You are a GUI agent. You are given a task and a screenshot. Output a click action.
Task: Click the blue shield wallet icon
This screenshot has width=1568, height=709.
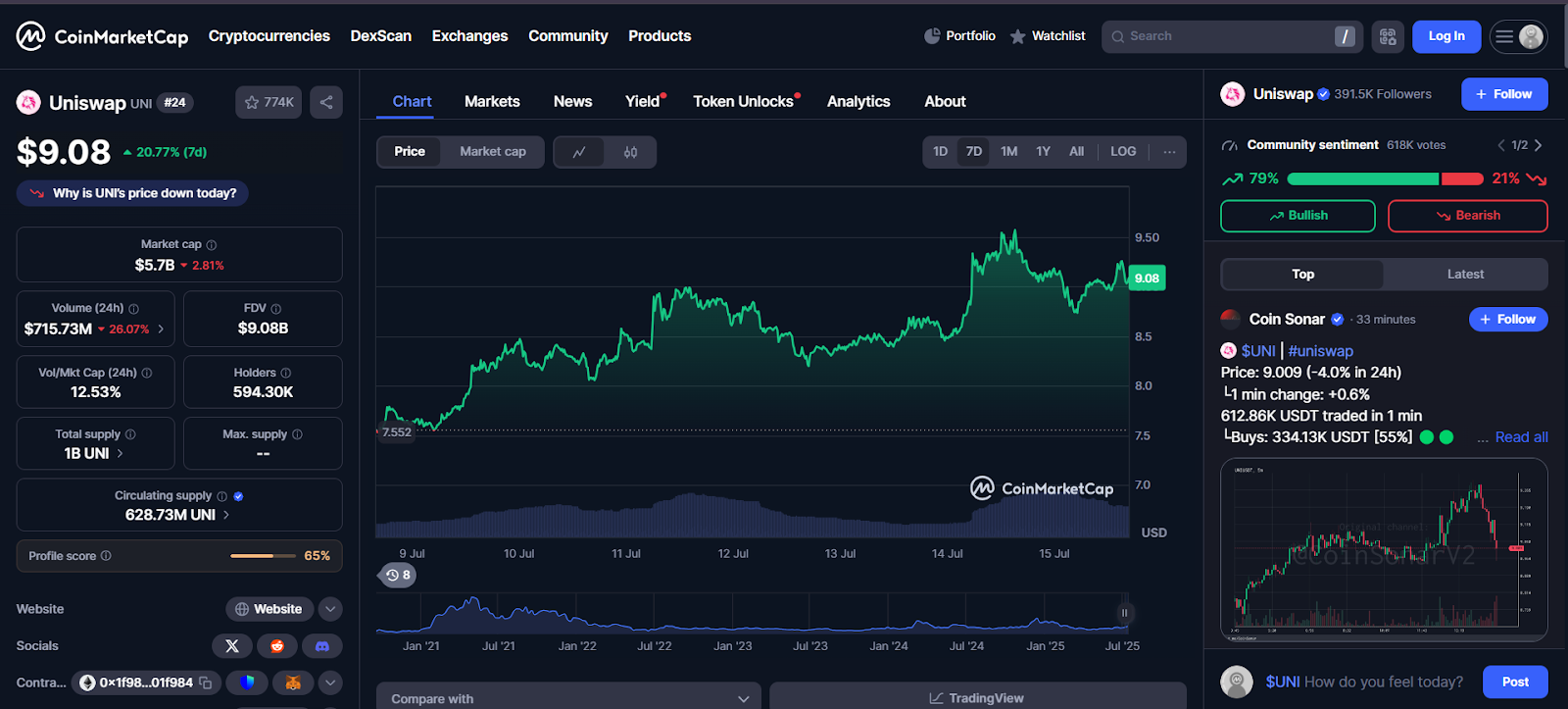(247, 683)
